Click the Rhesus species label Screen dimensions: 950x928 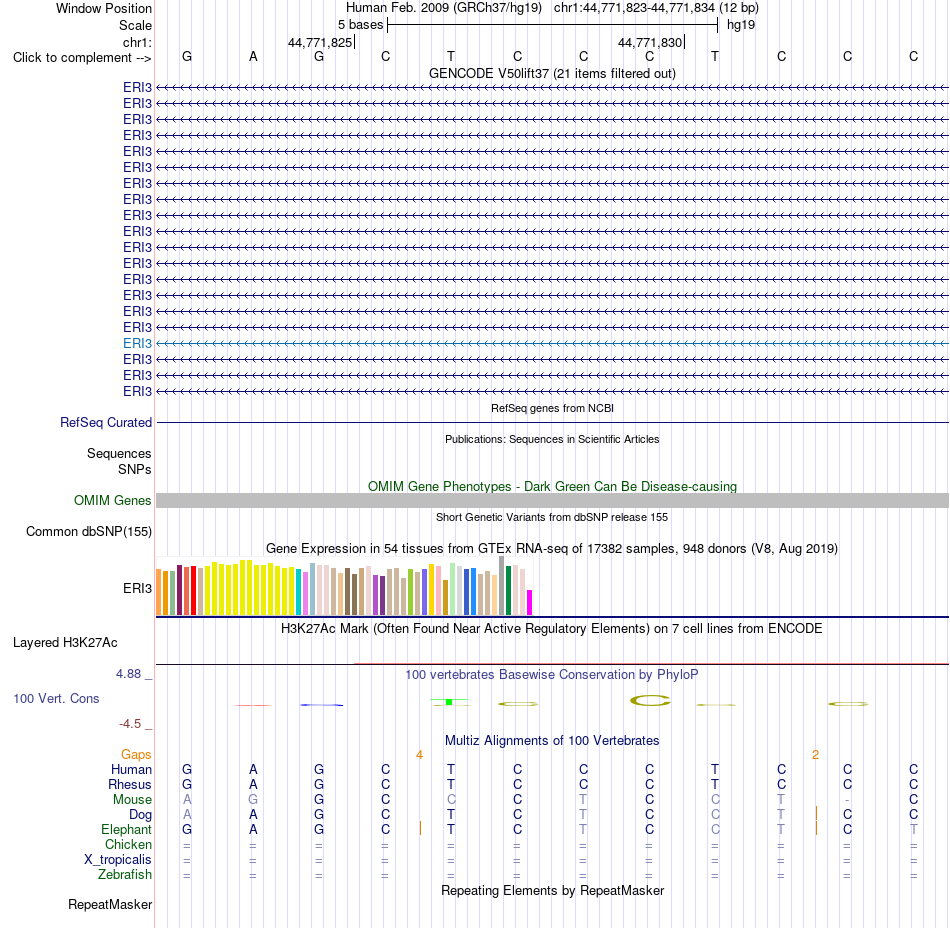(130, 784)
